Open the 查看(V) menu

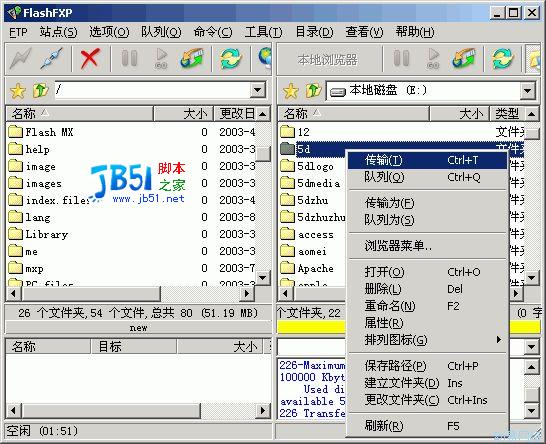tap(364, 32)
